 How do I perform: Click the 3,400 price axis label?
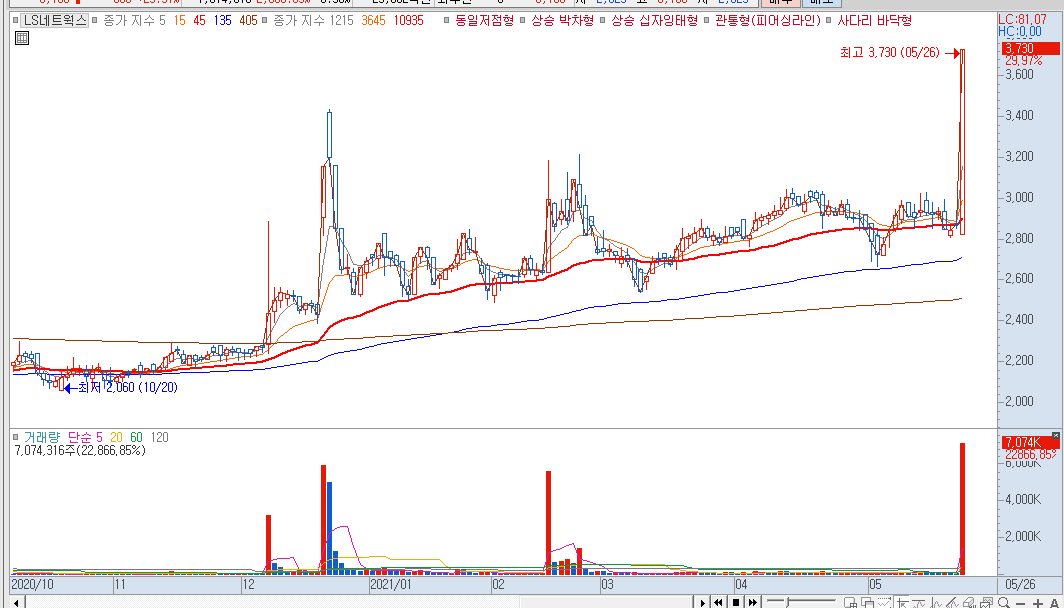[1019, 115]
